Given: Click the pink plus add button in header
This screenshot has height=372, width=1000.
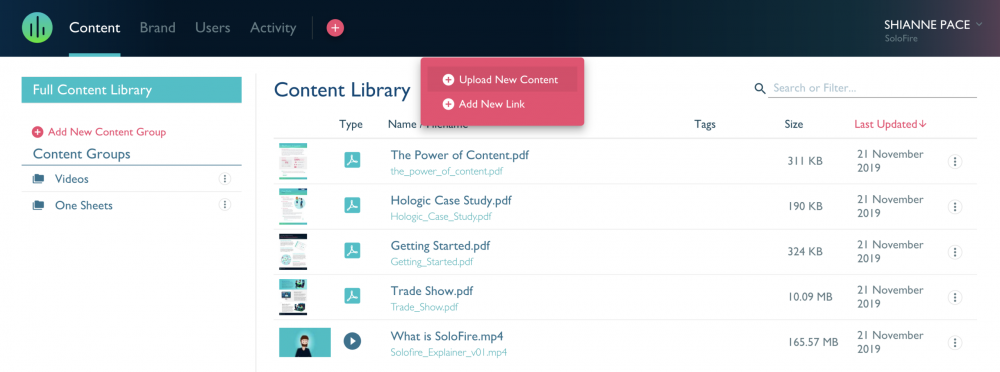Looking at the screenshot, I should click(335, 27).
